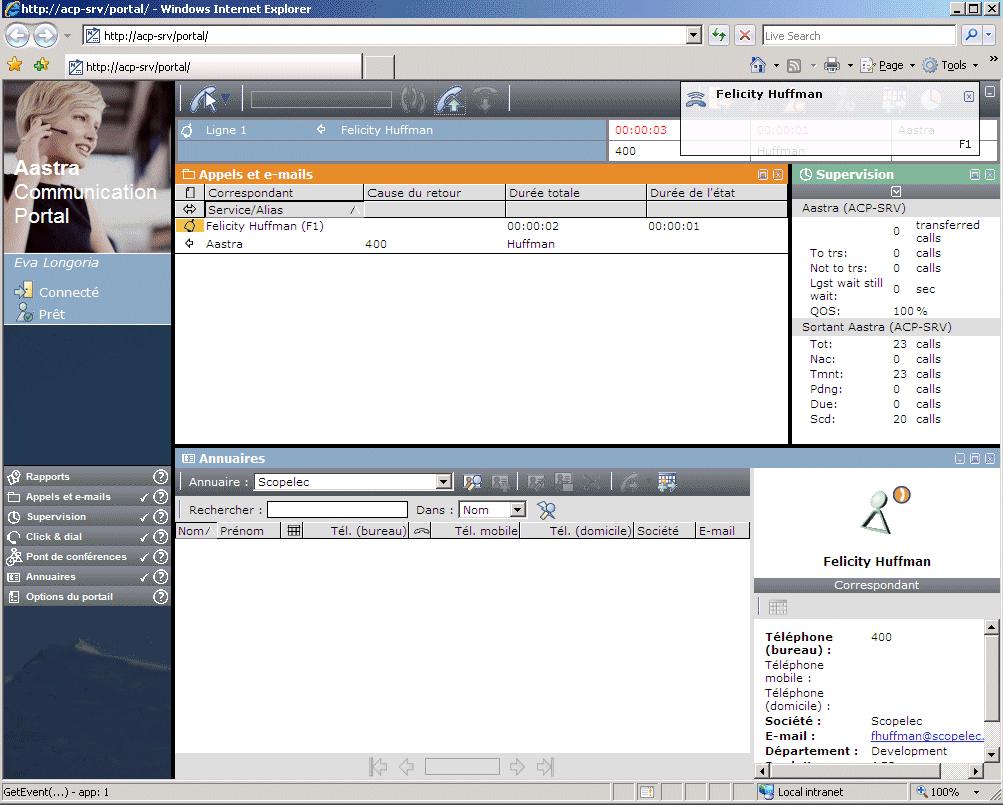Viewport: 1003px width, 805px height.
Task: Click the Rechercher search input field
Action: click(337, 510)
